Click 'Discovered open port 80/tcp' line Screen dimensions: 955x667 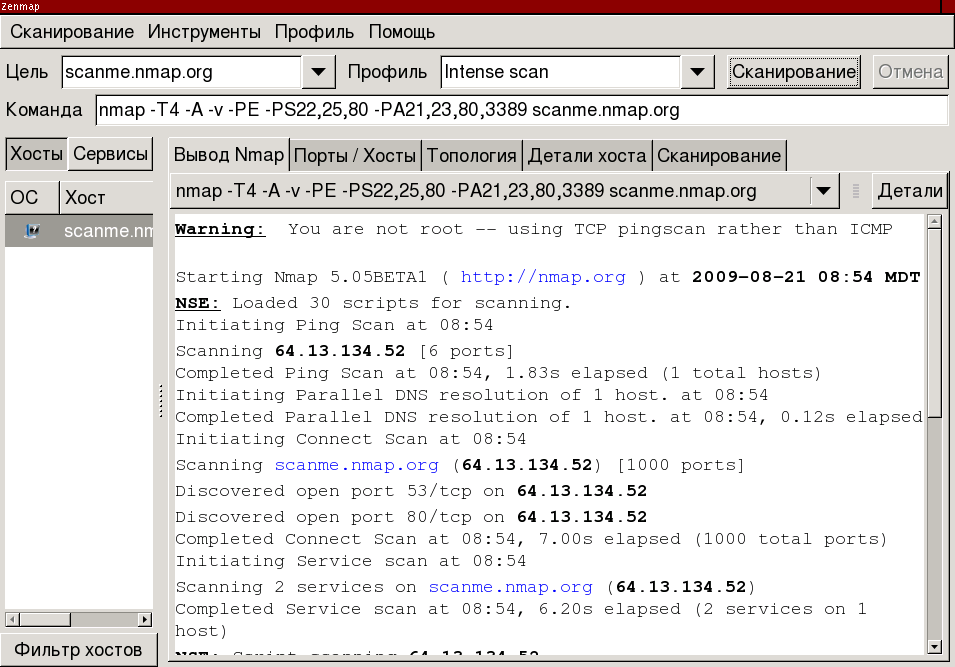tap(411, 517)
